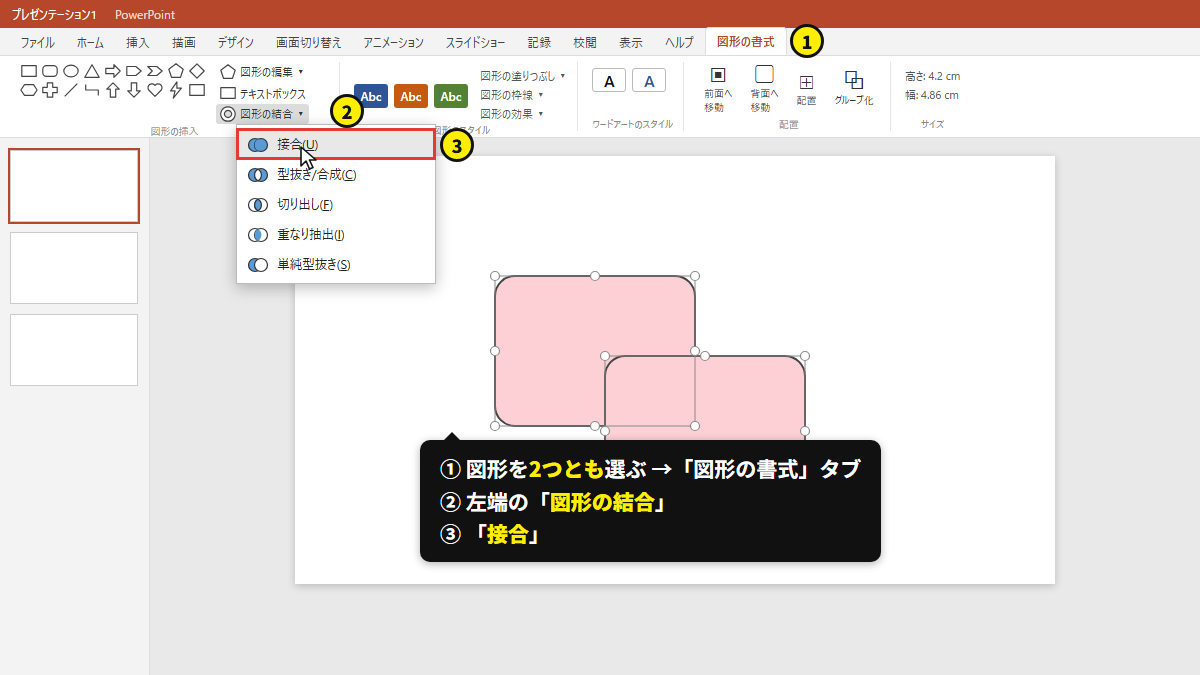Switch to the アニメーション tab

[394, 42]
